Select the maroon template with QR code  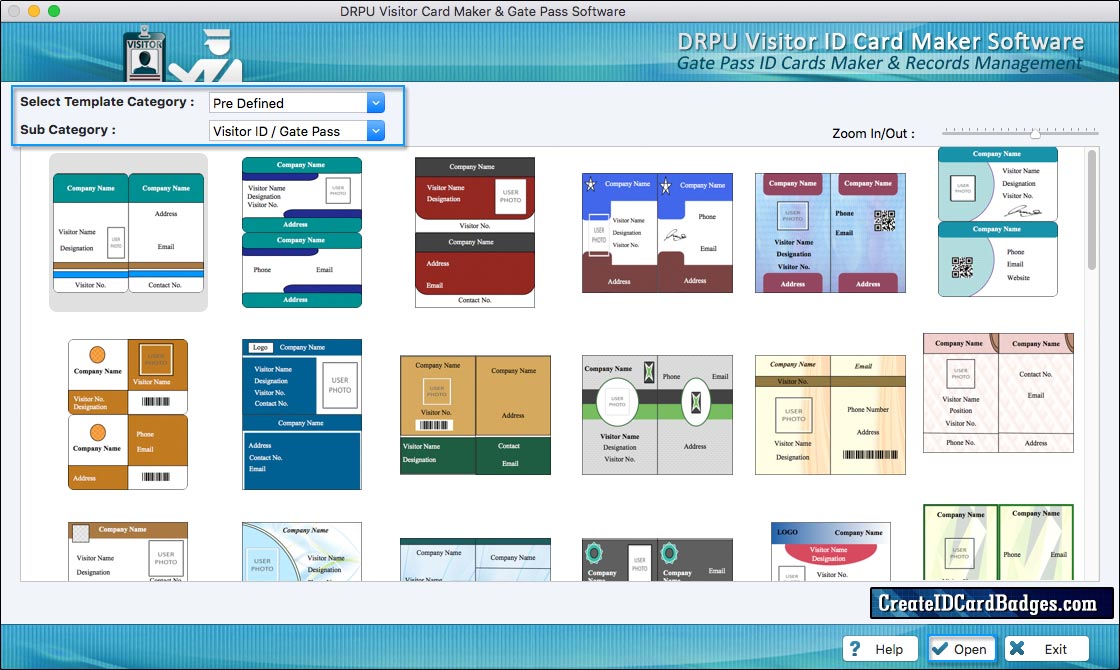click(830, 233)
